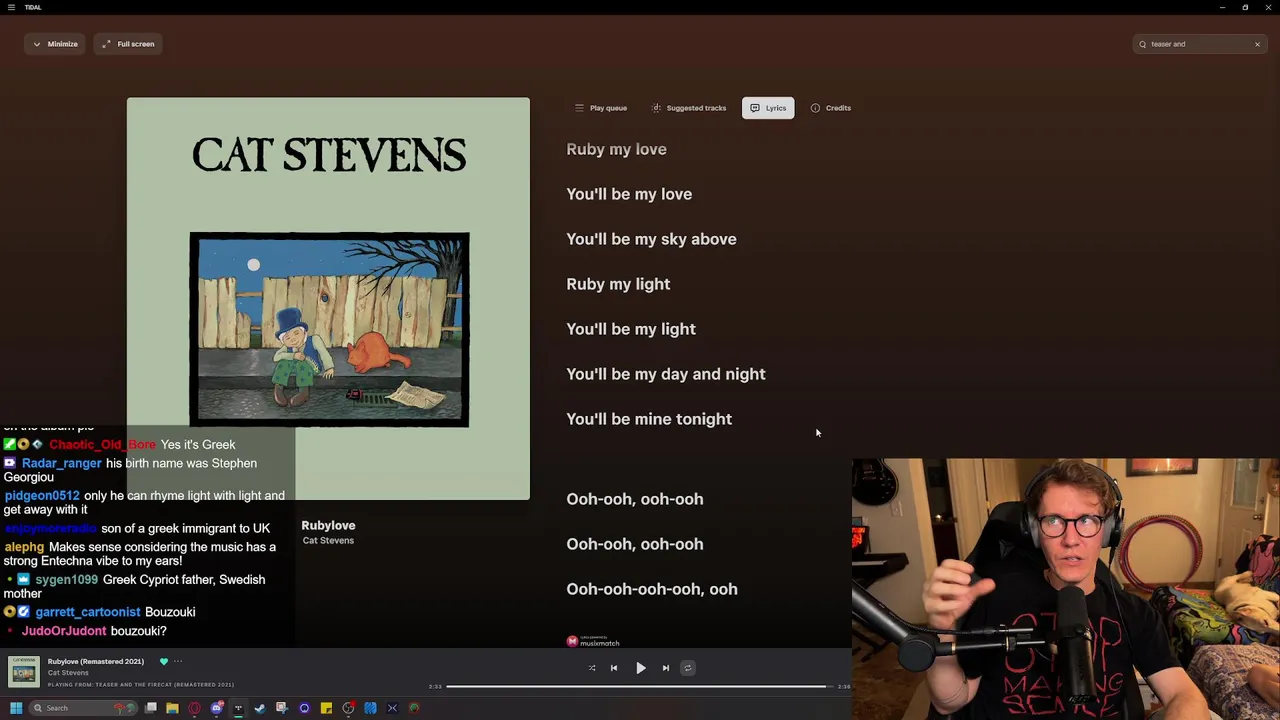The width and height of the screenshot is (1280, 720).
Task: Focus the search field containing 'teaser and'
Action: click(x=1200, y=44)
